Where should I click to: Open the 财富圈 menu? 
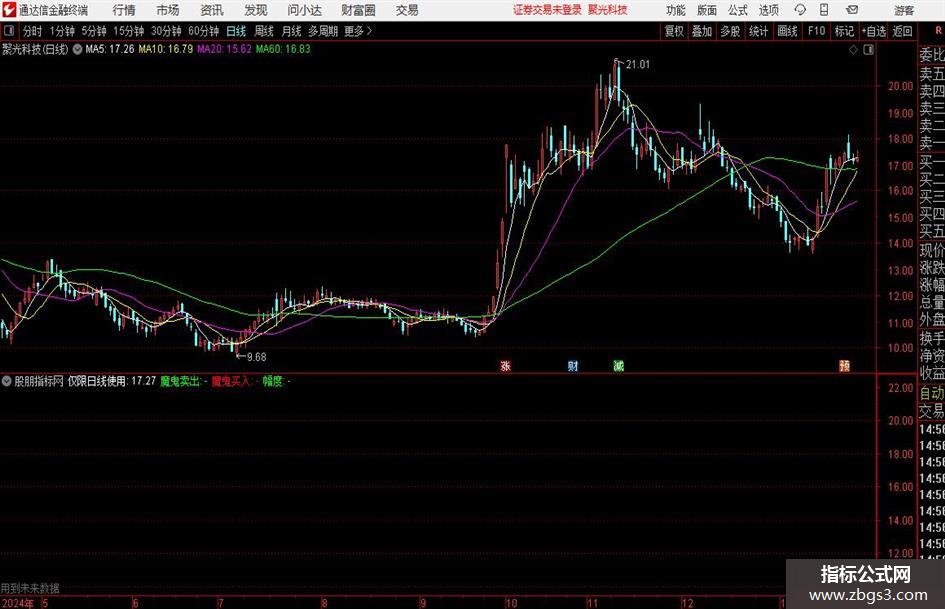(x=358, y=10)
